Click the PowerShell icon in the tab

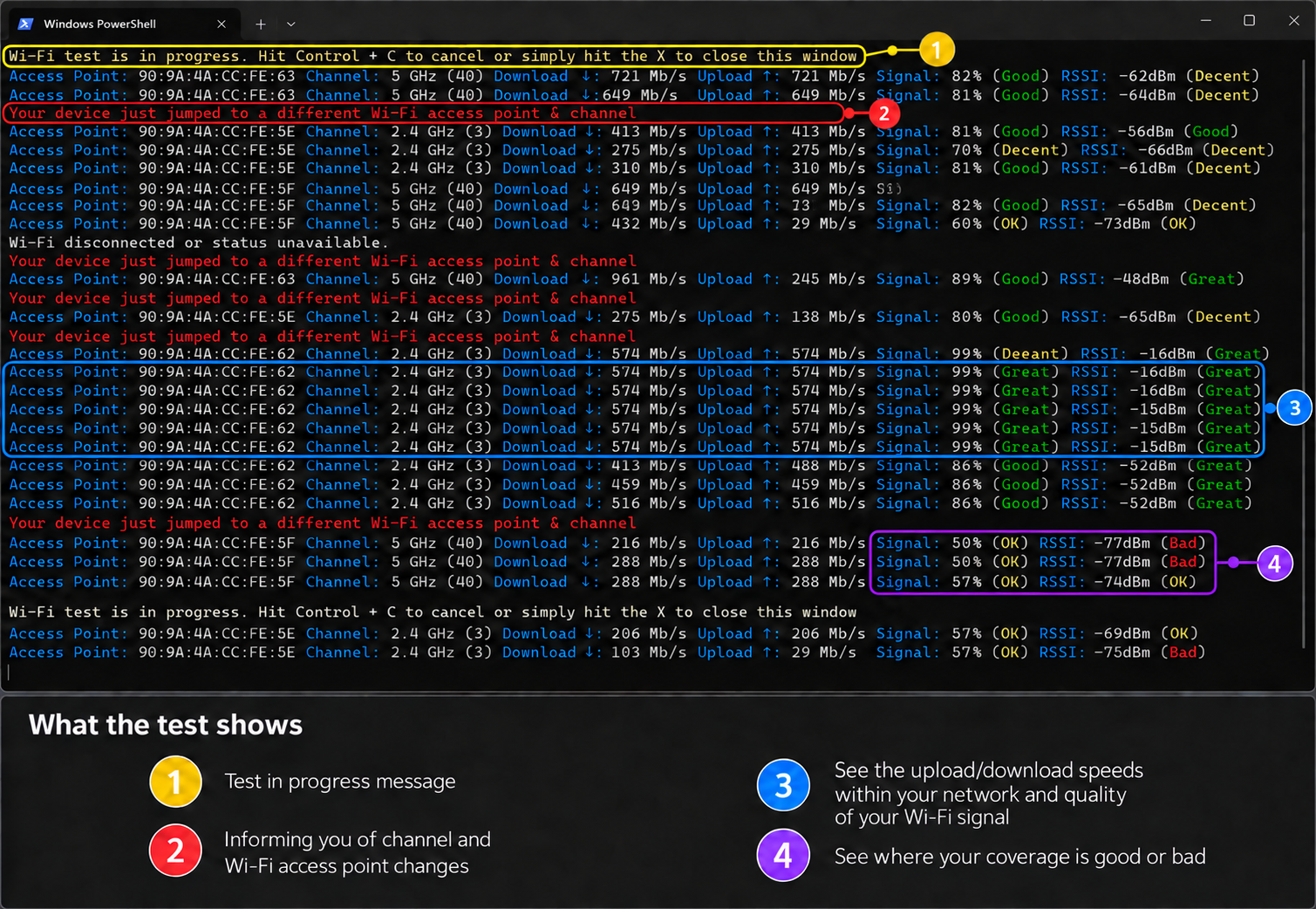coord(25,24)
